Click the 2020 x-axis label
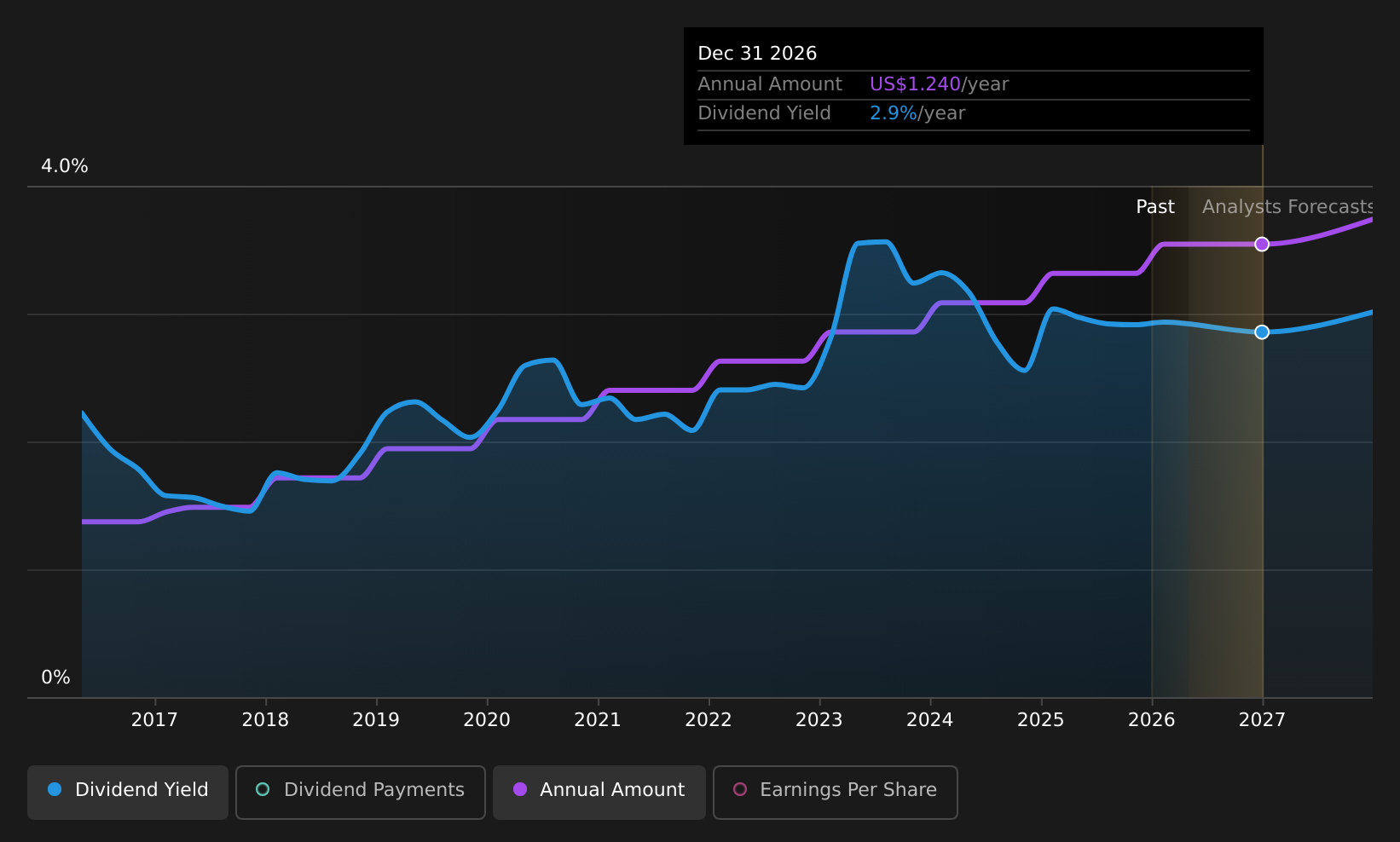 tap(487, 720)
